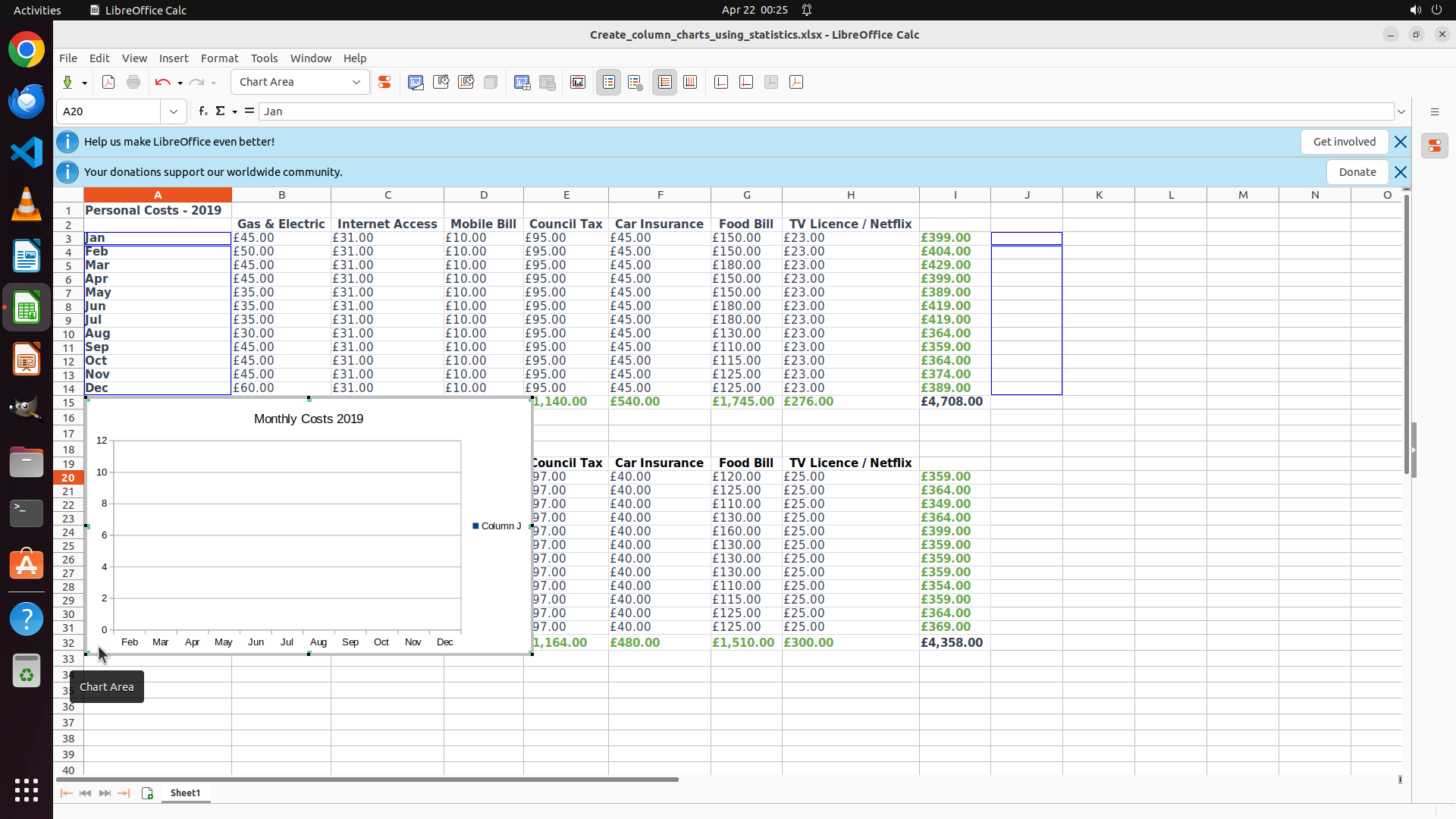The width and height of the screenshot is (1456, 819).
Task: Open the Insert menu
Action: coord(173,58)
